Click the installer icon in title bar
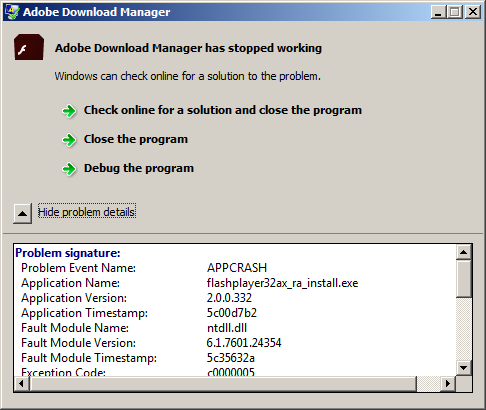Image resolution: width=486 pixels, height=410 pixels. [12, 12]
